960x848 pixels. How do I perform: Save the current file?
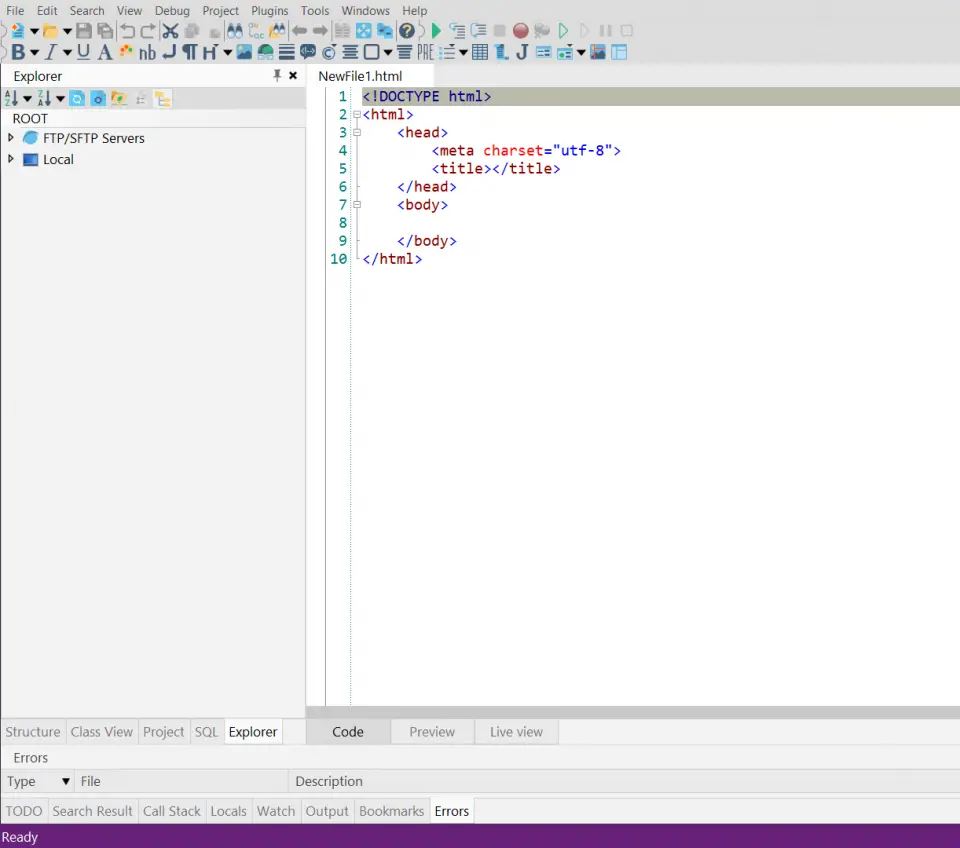coord(84,31)
